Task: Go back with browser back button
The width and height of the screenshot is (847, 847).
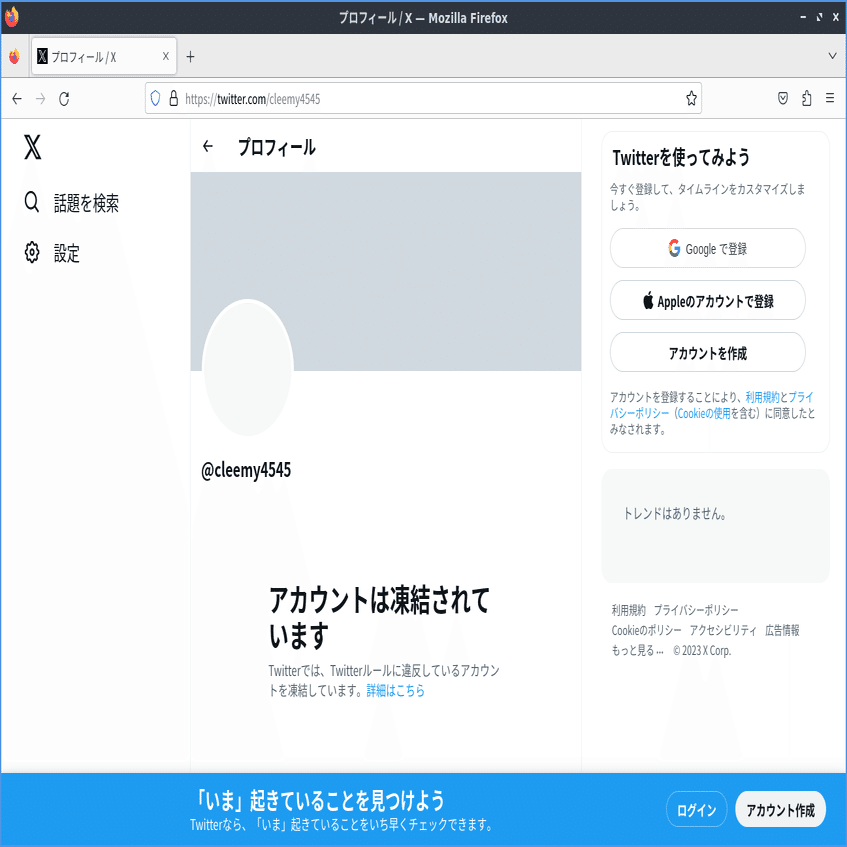Action: [17, 99]
